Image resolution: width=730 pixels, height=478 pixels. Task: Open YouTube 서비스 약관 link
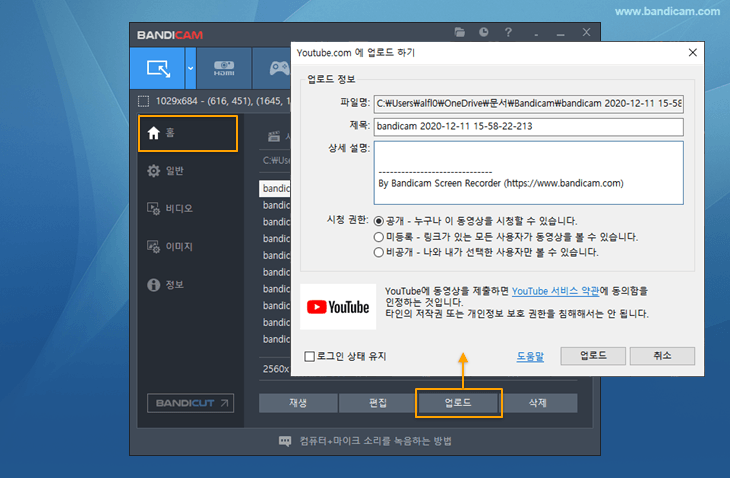(555, 291)
